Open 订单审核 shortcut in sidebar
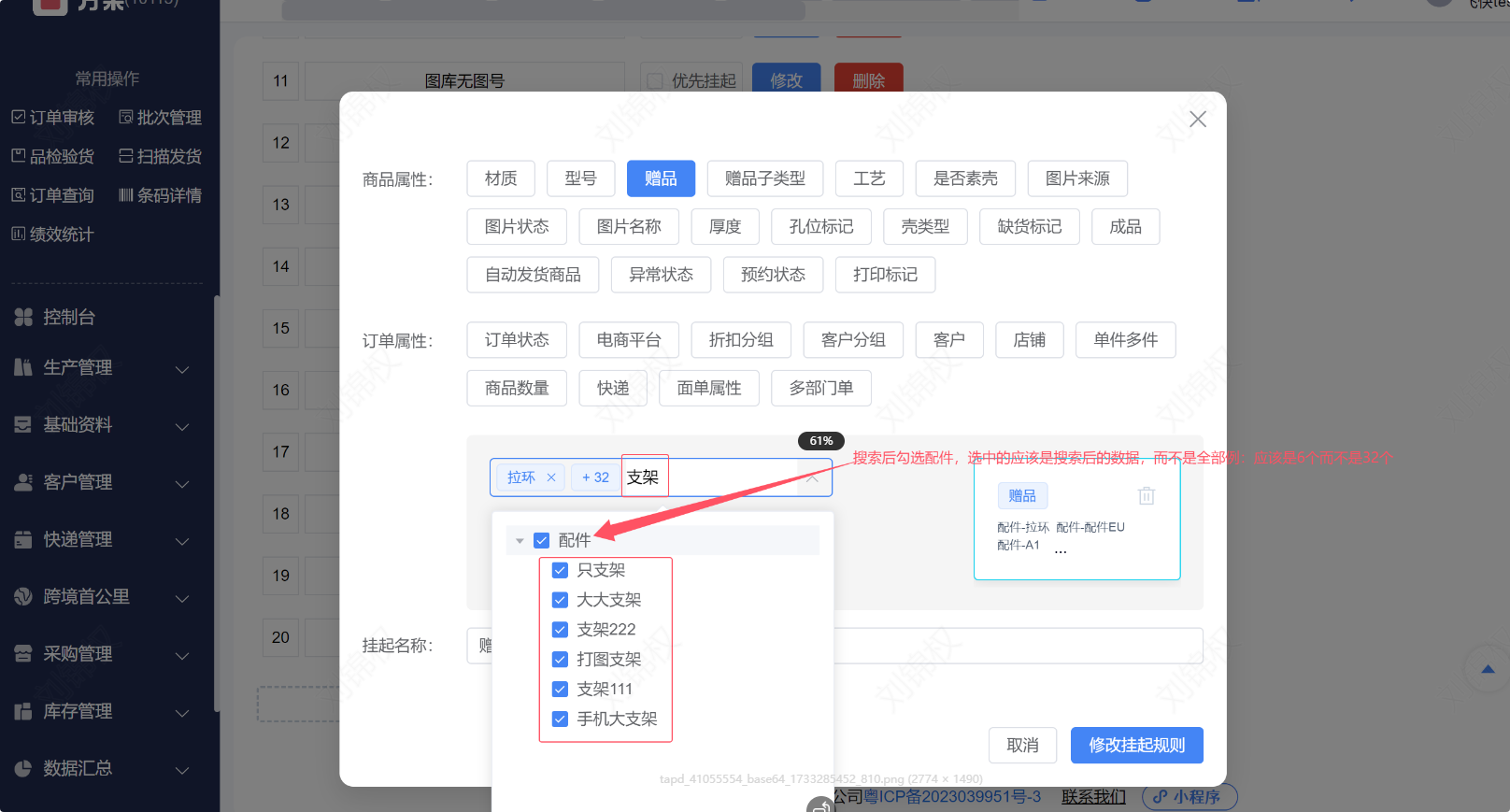1510x812 pixels. (53, 118)
